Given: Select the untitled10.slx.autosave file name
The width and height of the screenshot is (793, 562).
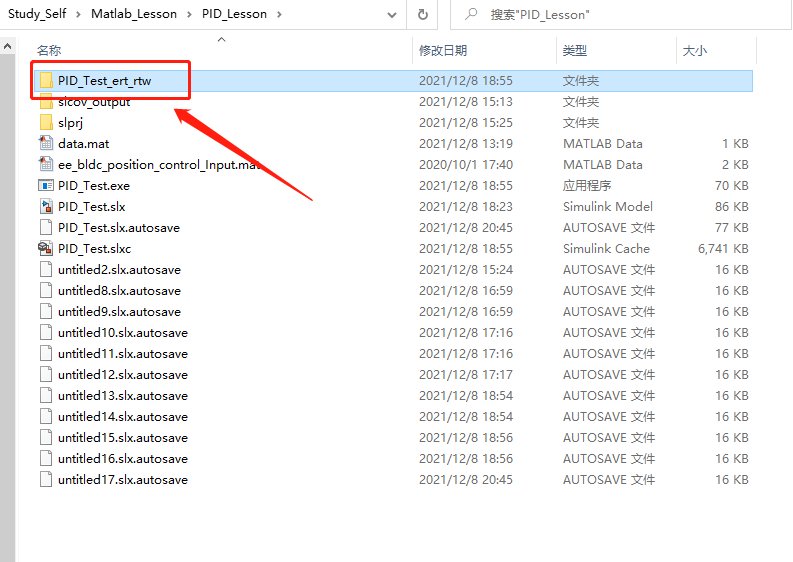Looking at the screenshot, I should click(123, 332).
